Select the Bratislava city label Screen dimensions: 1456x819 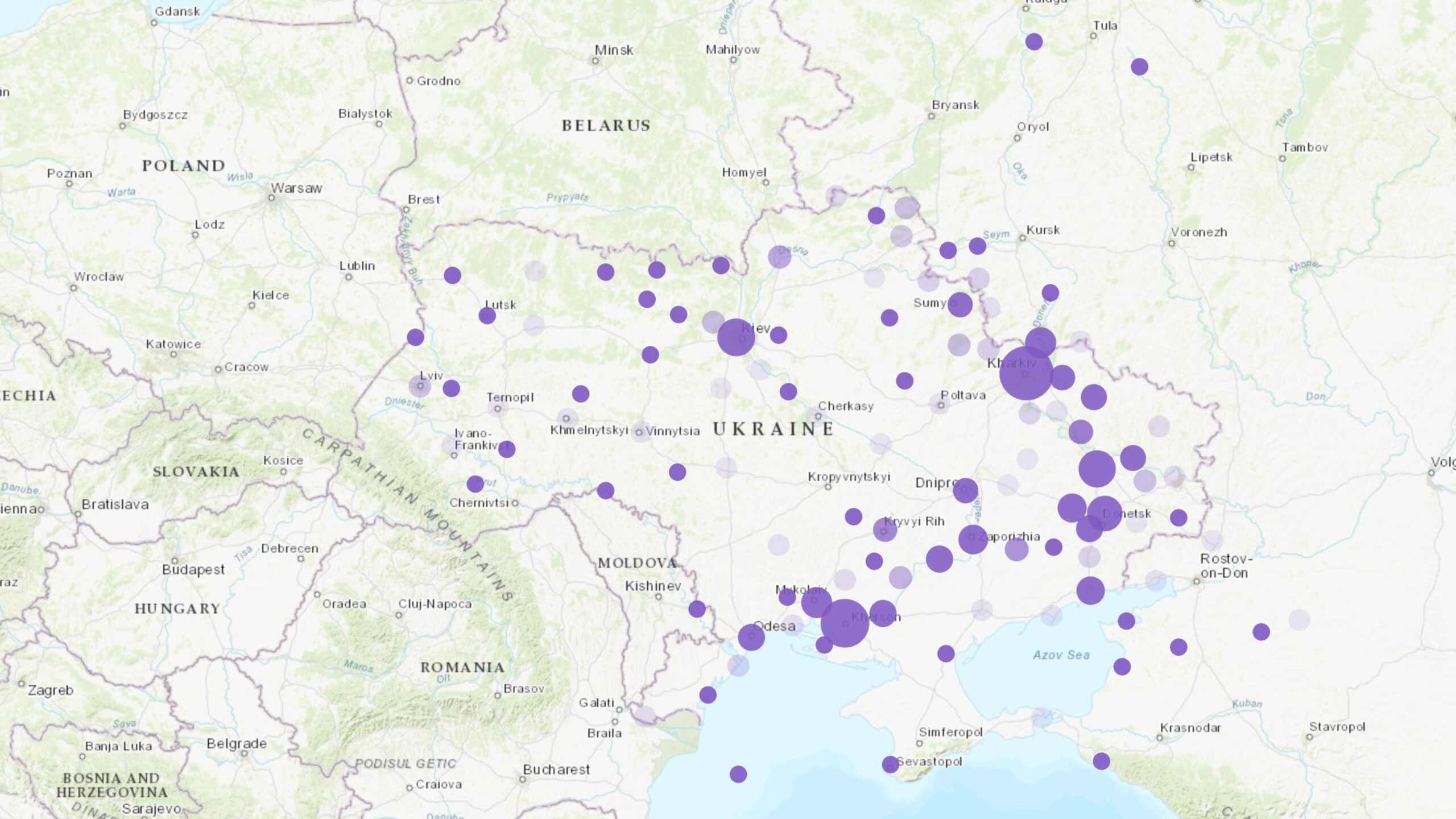tap(115, 504)
